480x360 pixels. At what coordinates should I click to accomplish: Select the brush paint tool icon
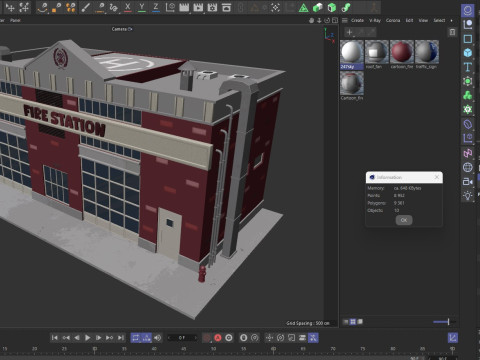[85, 7]
